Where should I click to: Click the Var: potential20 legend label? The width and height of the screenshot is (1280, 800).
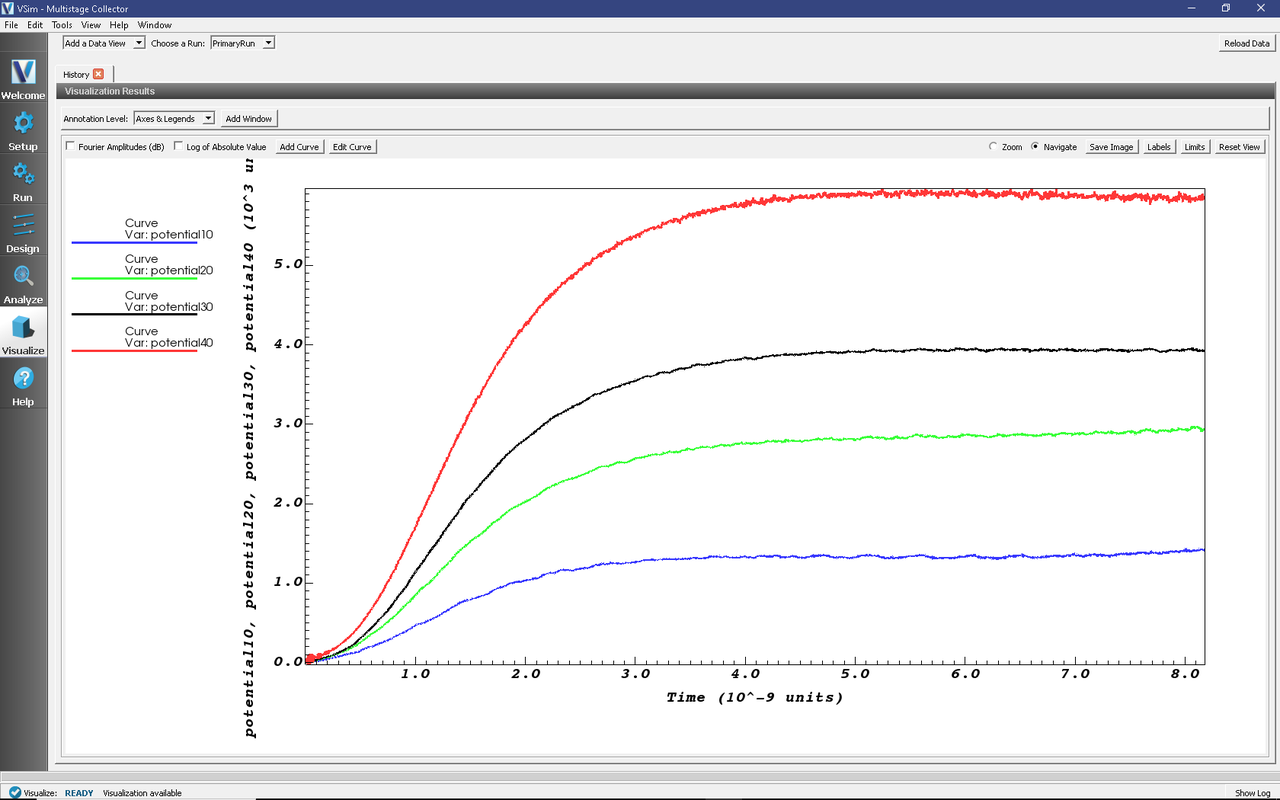(169, 270)
